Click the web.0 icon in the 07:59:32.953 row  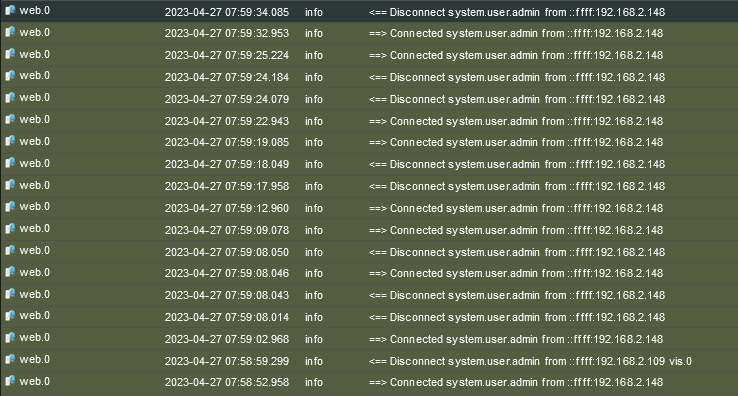10,32
